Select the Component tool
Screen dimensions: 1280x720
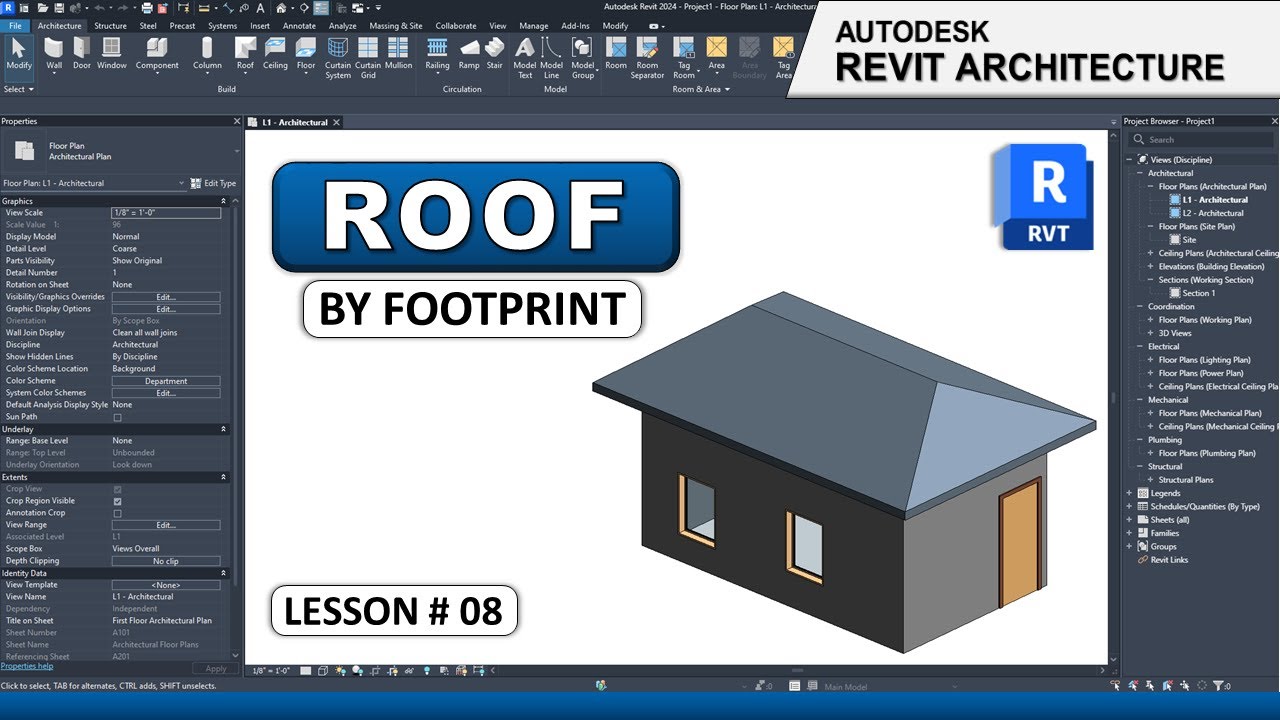click(x=157, y=54)
